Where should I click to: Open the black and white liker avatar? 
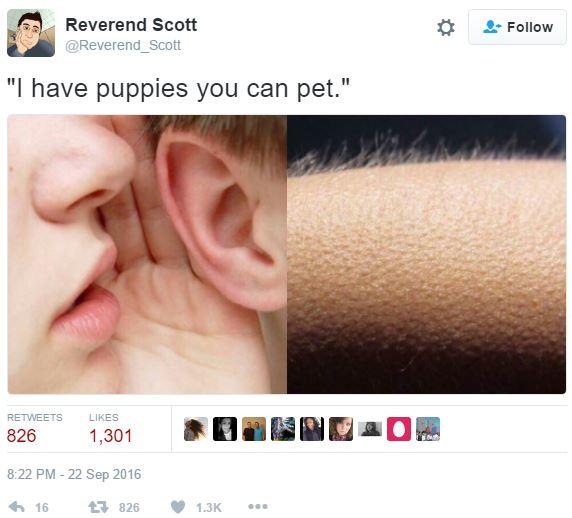click(x=225, y=429)
